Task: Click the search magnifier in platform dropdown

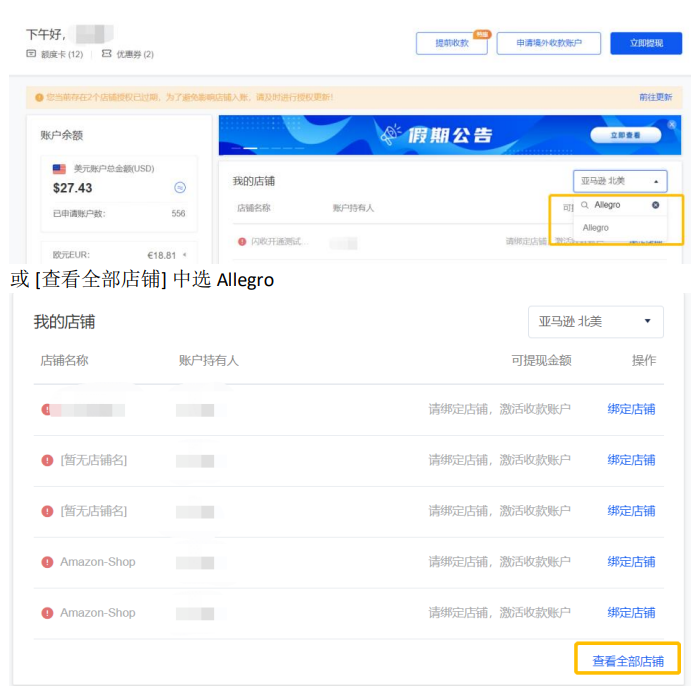Action: (x=584, y=205)
